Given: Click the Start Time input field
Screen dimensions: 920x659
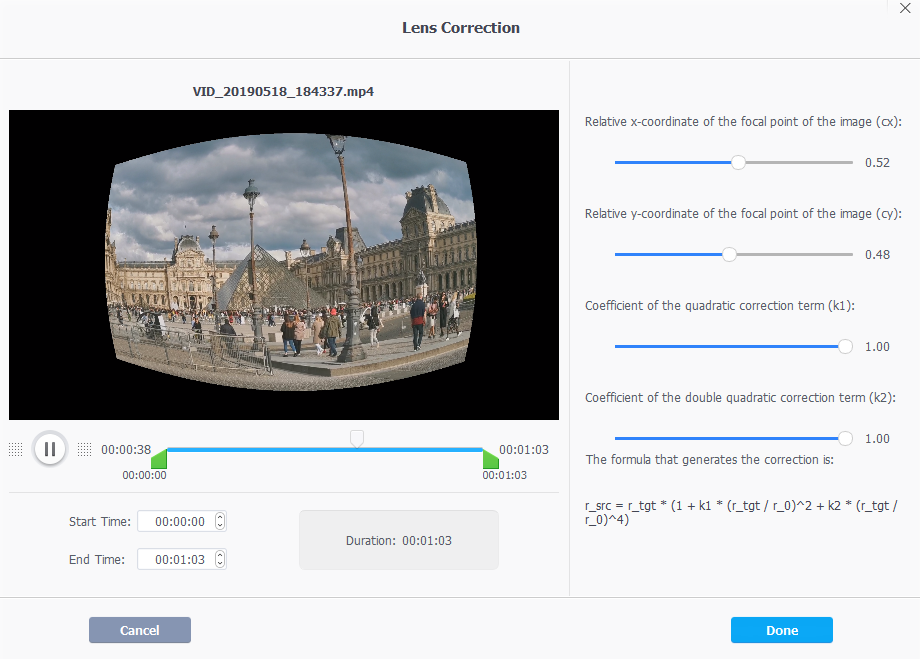Looking at the screenshot, I should (175, 521).
